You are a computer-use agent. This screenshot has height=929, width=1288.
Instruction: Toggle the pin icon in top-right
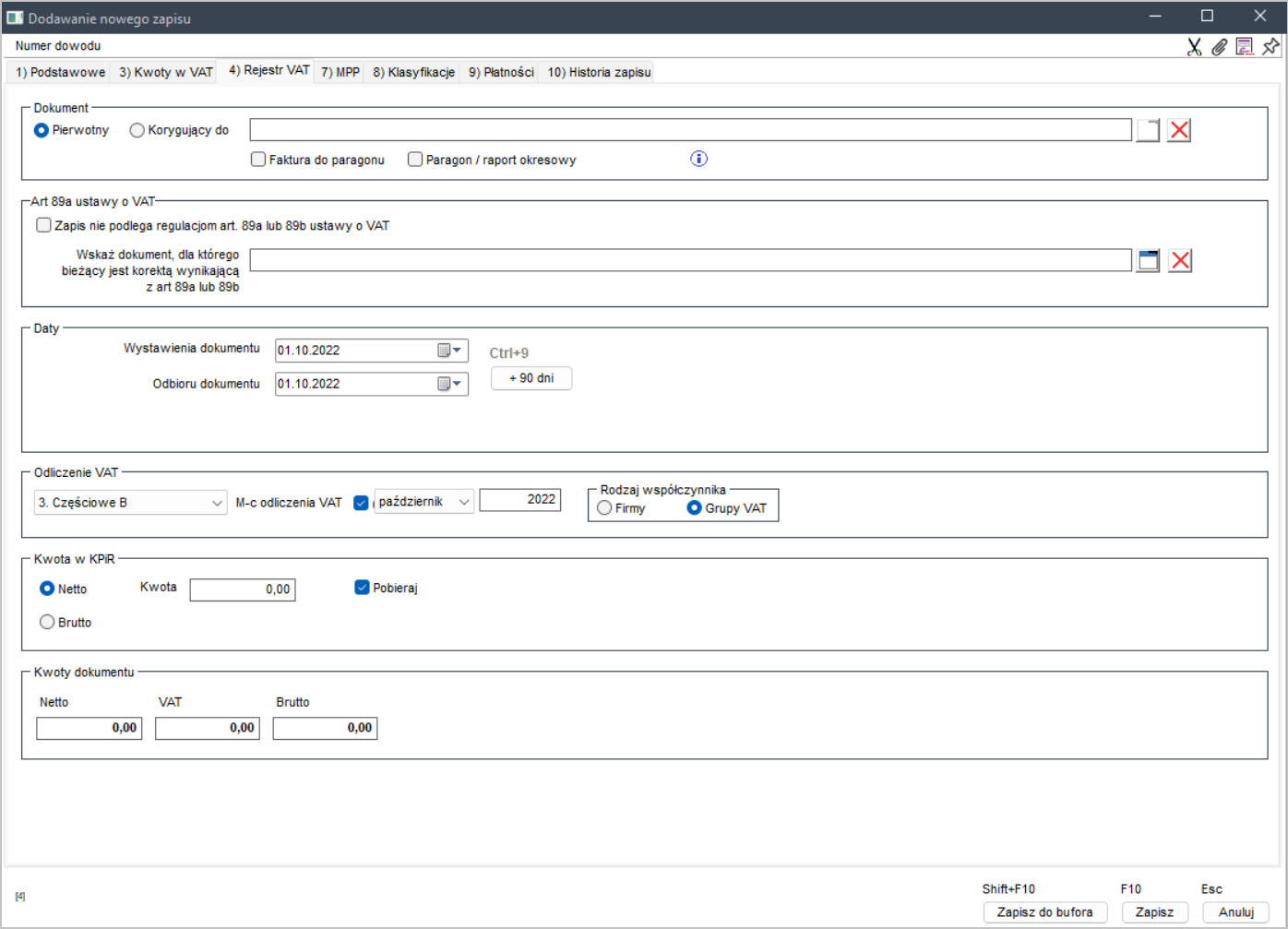[x=1270, y=47]
